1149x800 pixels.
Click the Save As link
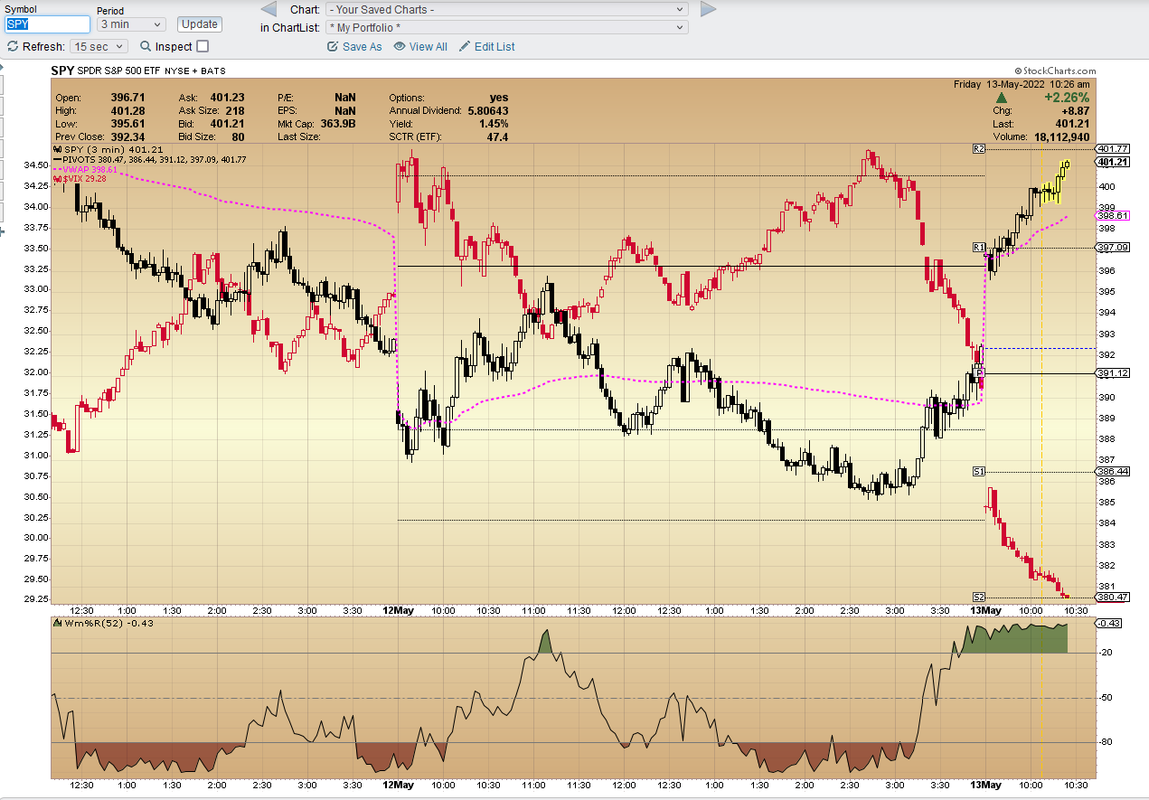[x=362, y=46]
